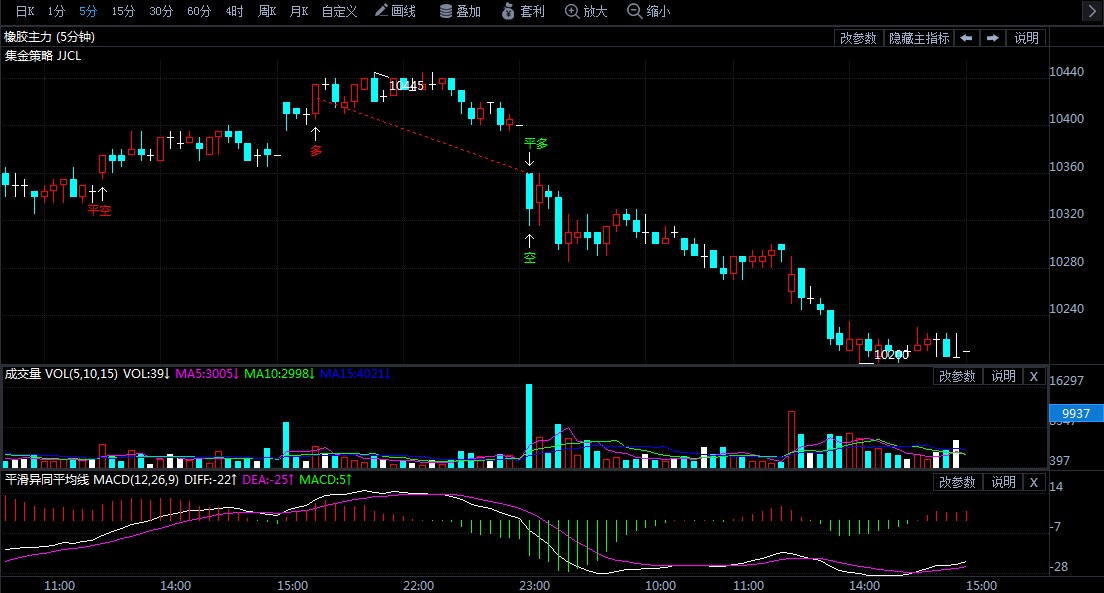Screen dimensions: 1104x593
Task: Click 改参数 in the main chart header
Action: pos(858,38)
